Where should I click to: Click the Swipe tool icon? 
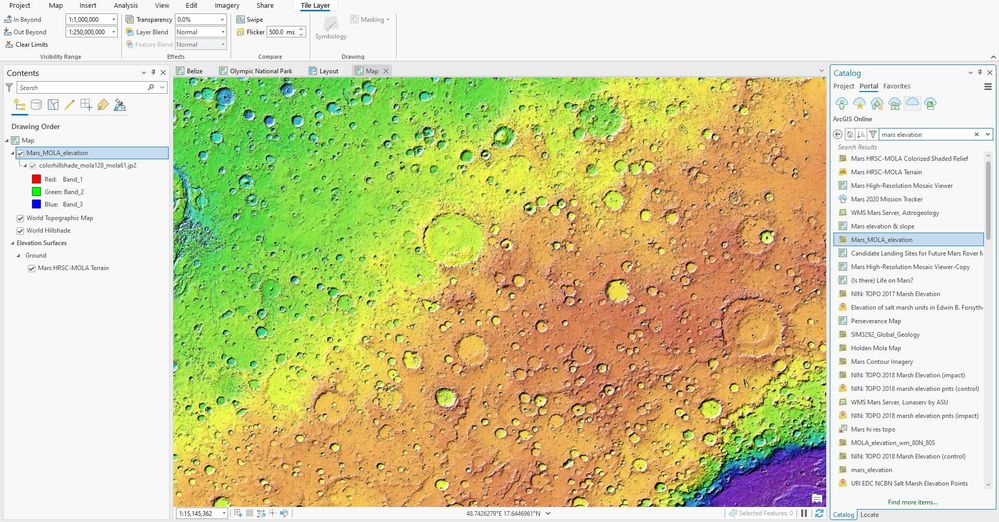click(240, 20)
